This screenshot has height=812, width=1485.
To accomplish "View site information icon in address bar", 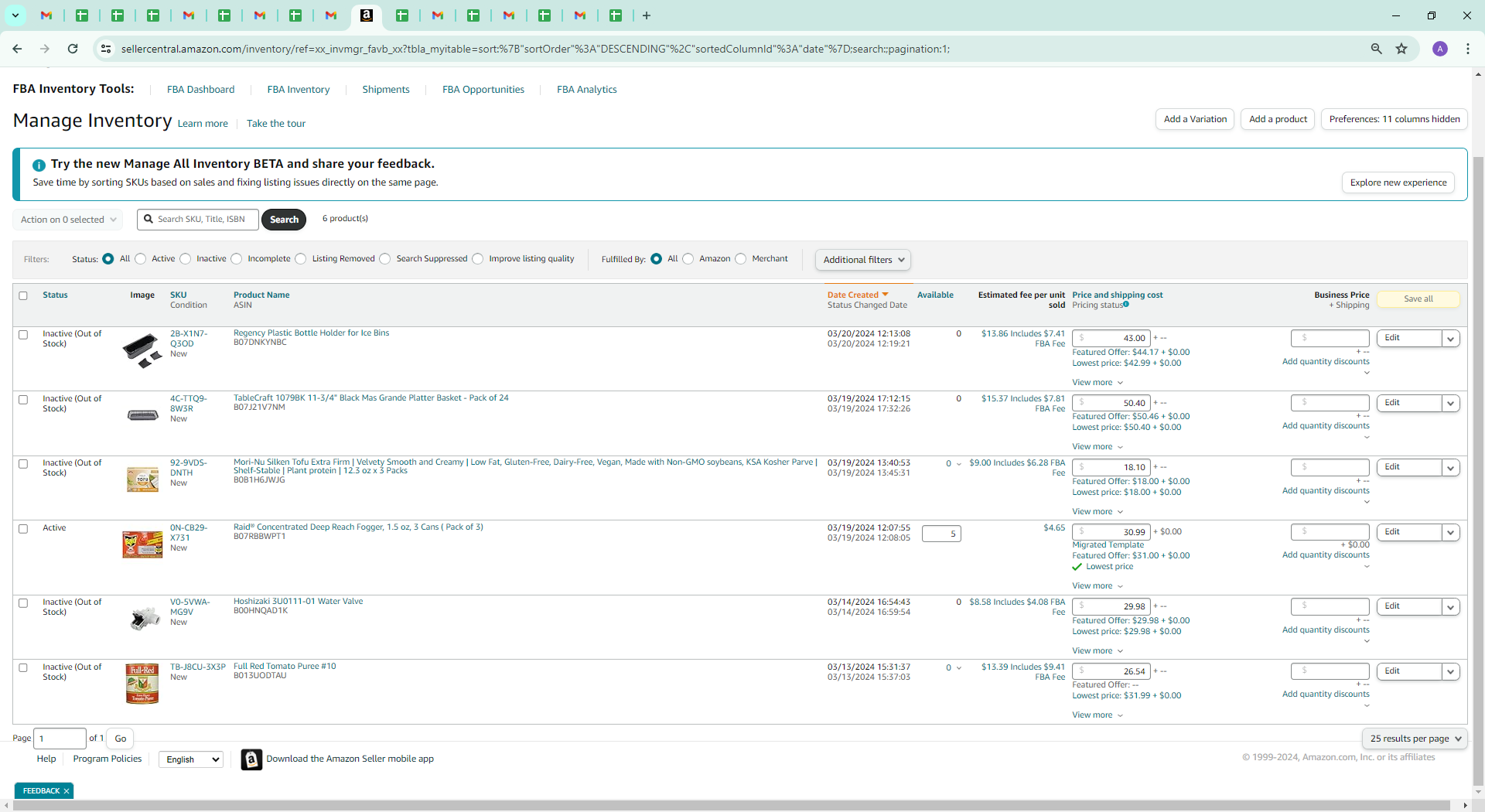I will click(106, 49).
